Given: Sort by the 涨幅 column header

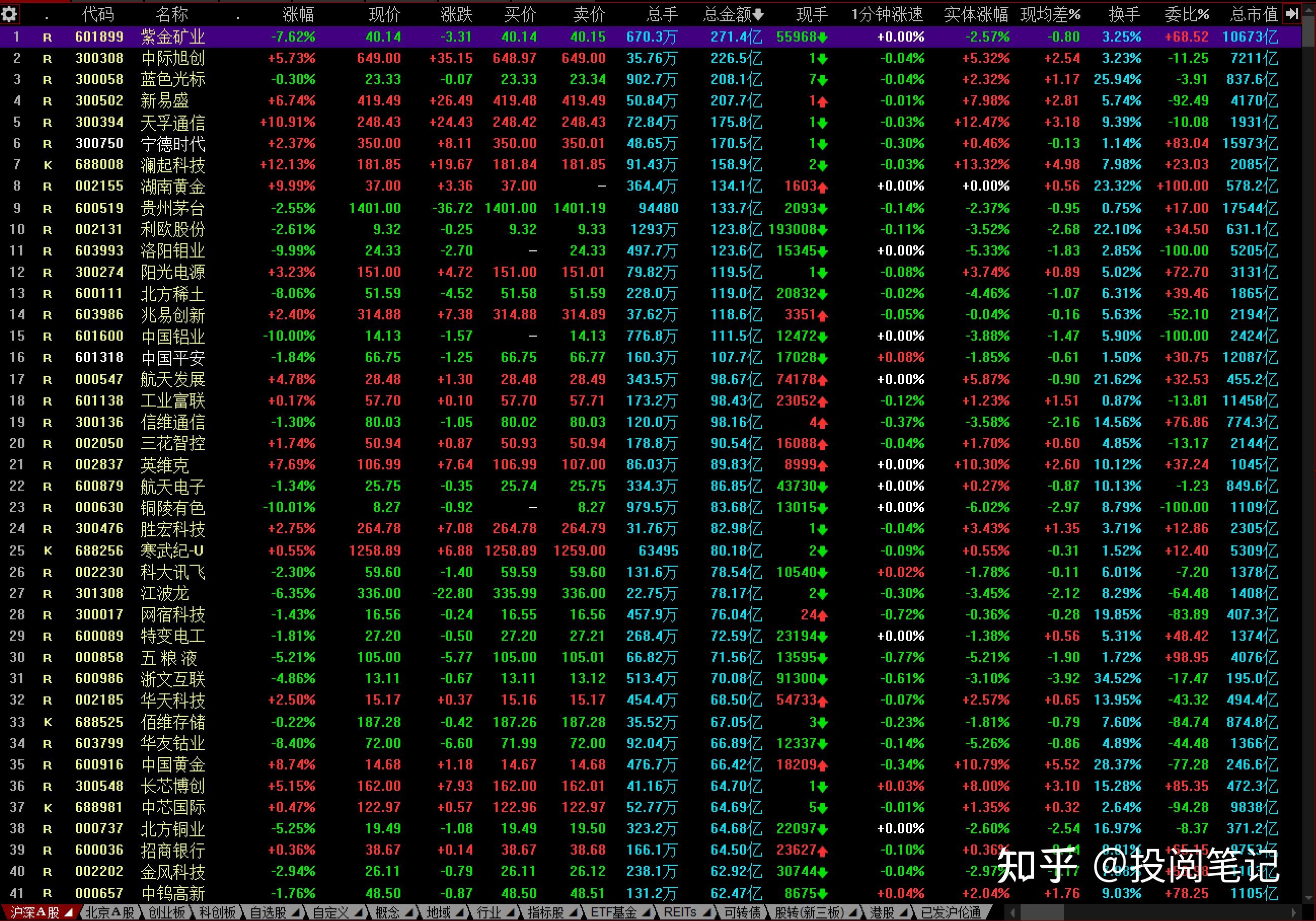Looking at the screenshot, I should [x=298, y=14].
